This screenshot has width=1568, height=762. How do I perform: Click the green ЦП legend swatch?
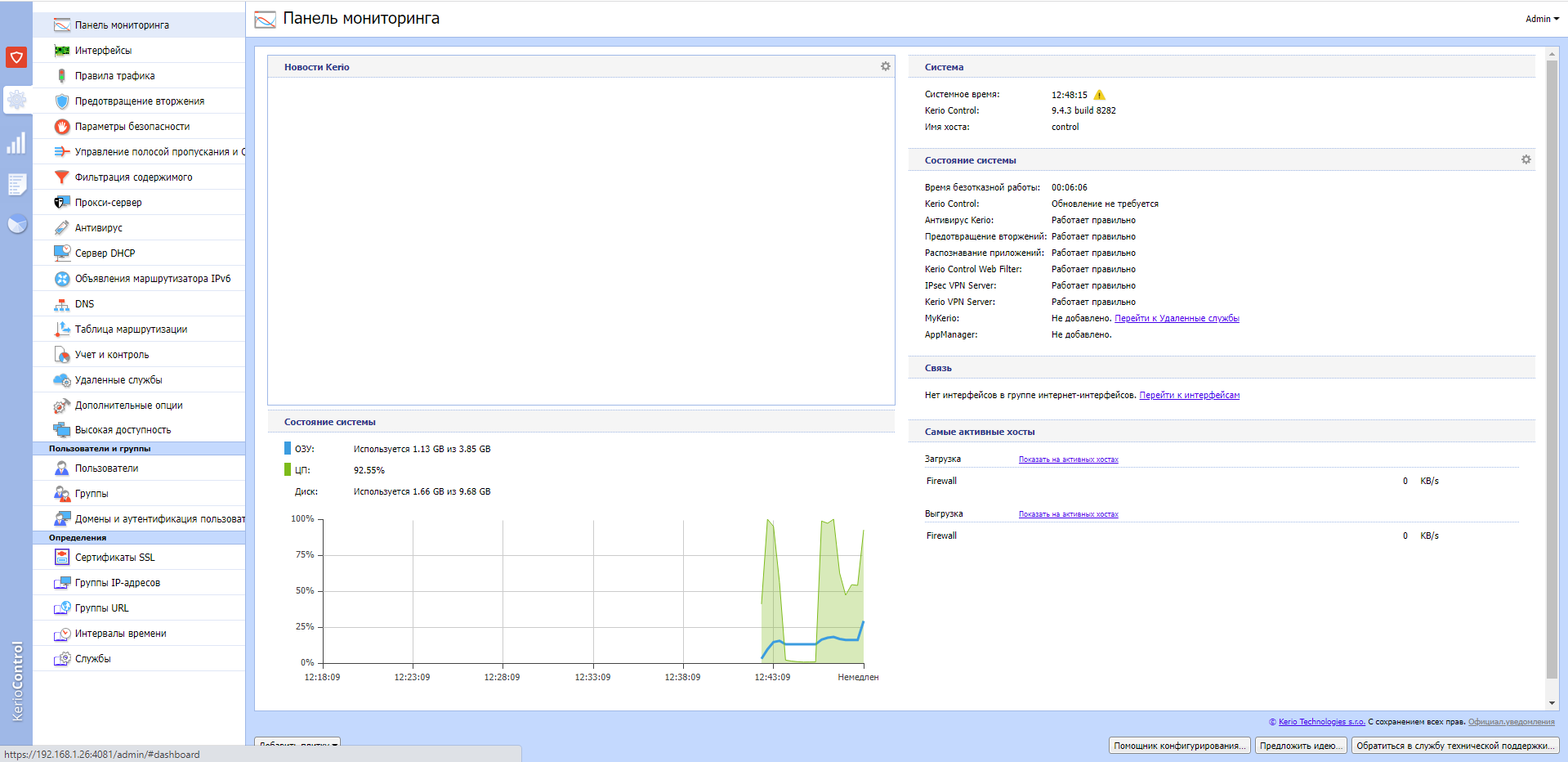288,469
